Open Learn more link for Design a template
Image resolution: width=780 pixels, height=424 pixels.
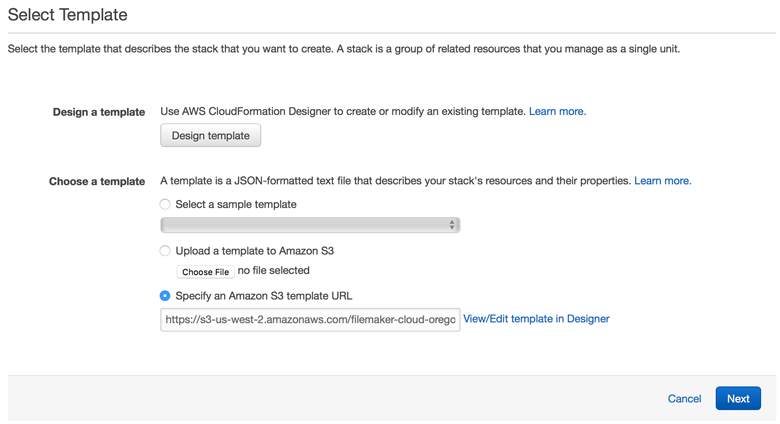pos(557,111)
